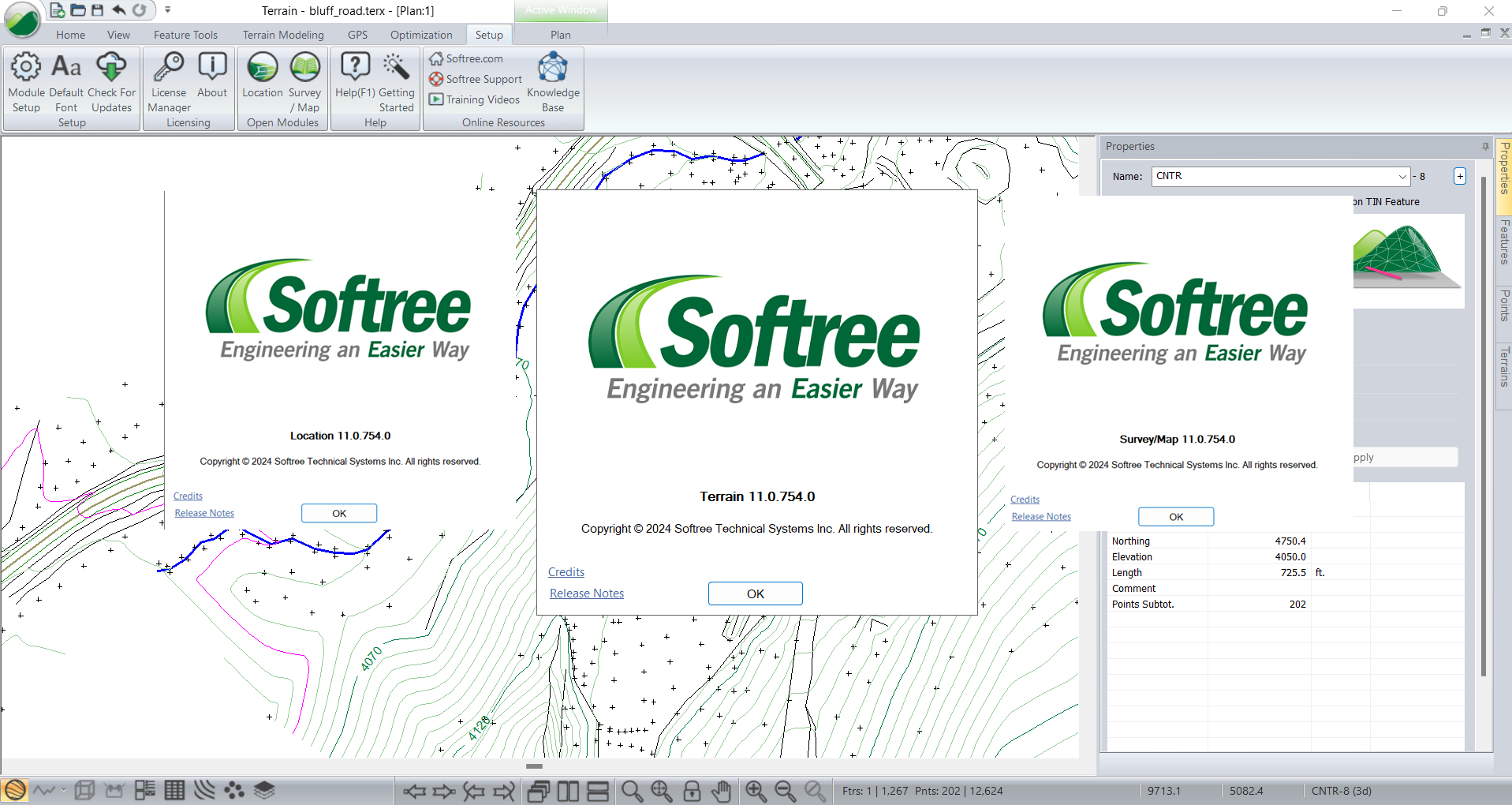Open the License Manager key icon
This screenshot has width=1512, height=805.
(169, 82)
